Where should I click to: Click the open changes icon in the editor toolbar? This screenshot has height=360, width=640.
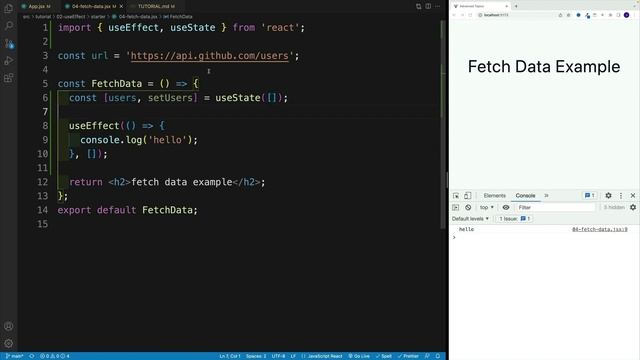[418, 6]
